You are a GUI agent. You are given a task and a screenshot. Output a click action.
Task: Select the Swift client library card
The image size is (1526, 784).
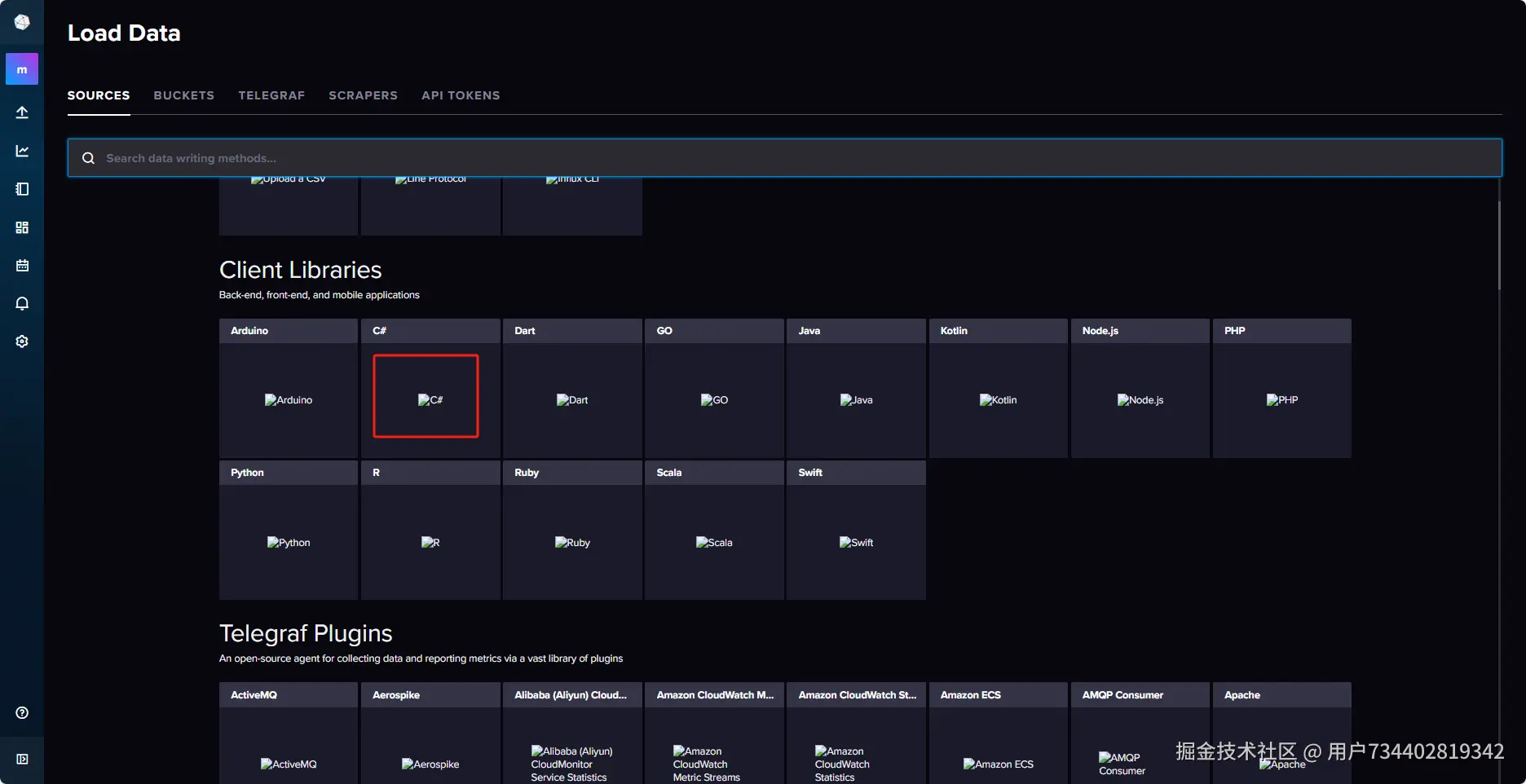[856, 530]
